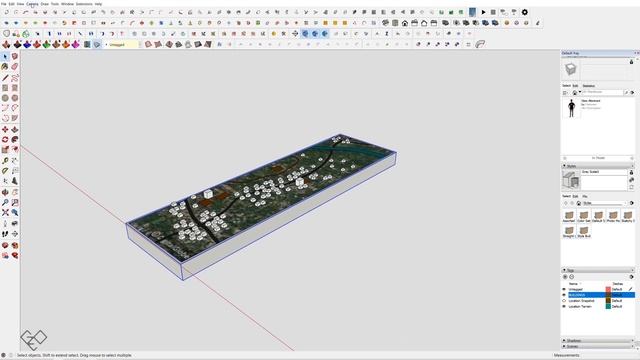Screen dimensions: 640x360
Task: Select the Select arrow tool
Action: tap(5, 56)
